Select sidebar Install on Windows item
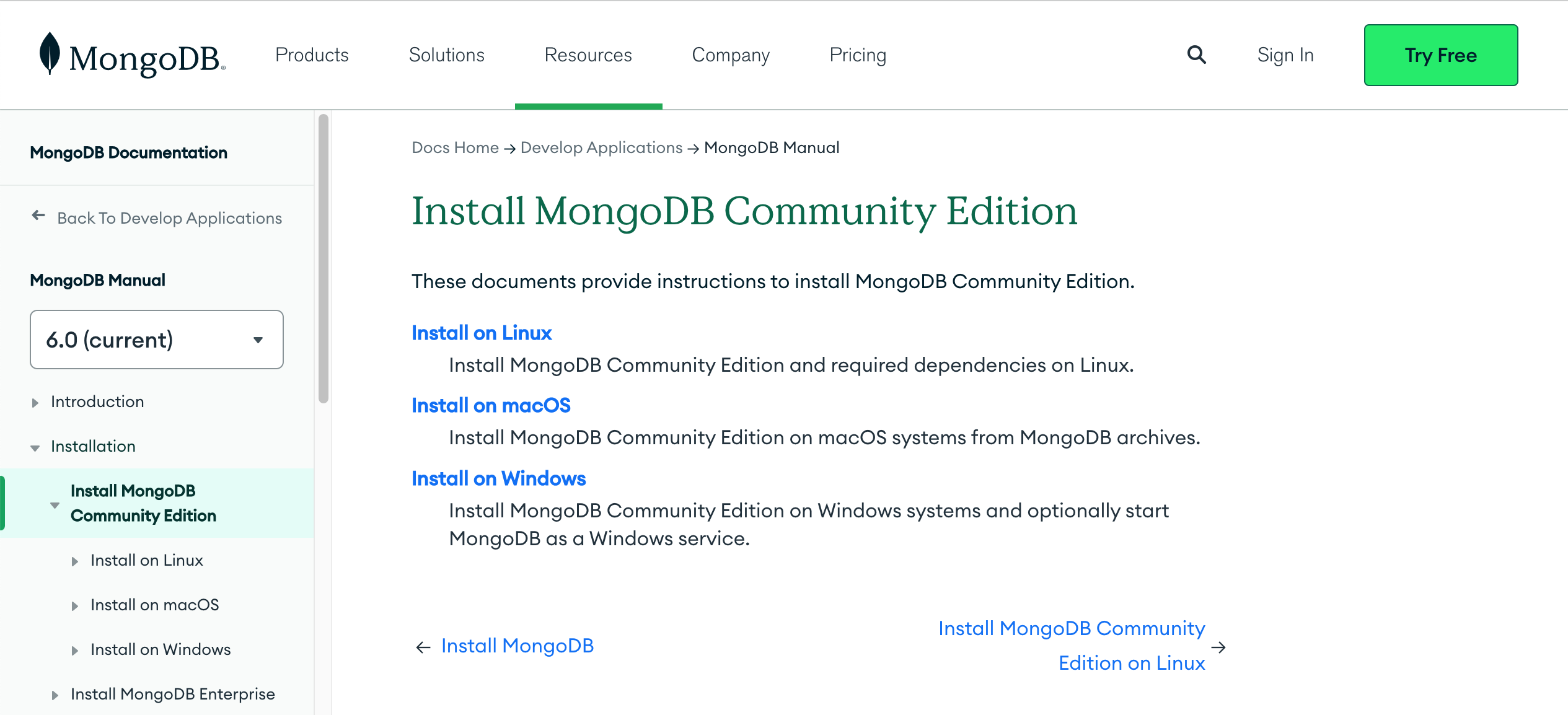Image resolution: width=1568 pixels, height=715 pixels. pos(161,650)
